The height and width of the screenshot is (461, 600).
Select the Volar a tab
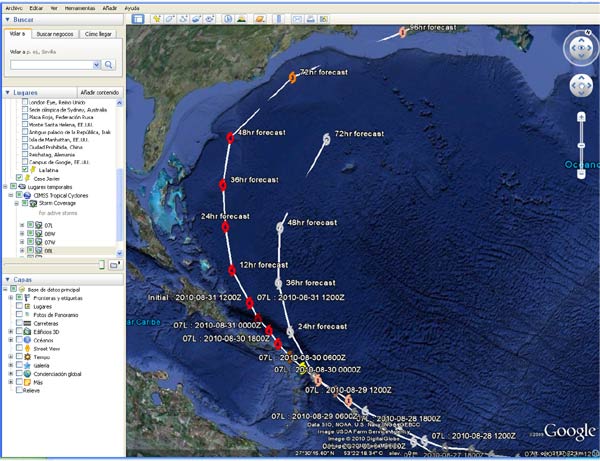[x=17, y=34]
